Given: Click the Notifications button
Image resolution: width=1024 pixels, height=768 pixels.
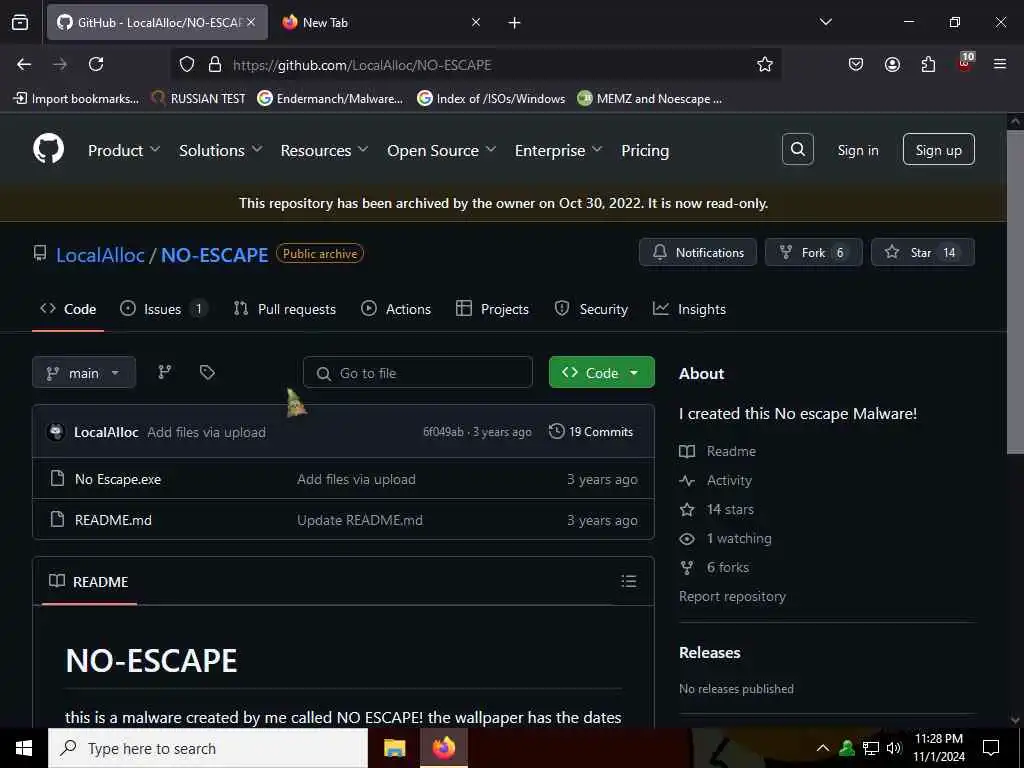Looking at the screenshot, I should click(x=697, y=252).
